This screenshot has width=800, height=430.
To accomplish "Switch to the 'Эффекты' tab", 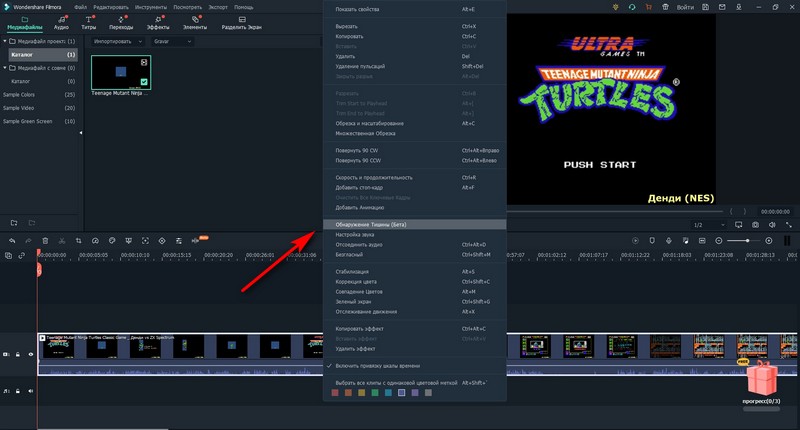I will tap(158, 23).
